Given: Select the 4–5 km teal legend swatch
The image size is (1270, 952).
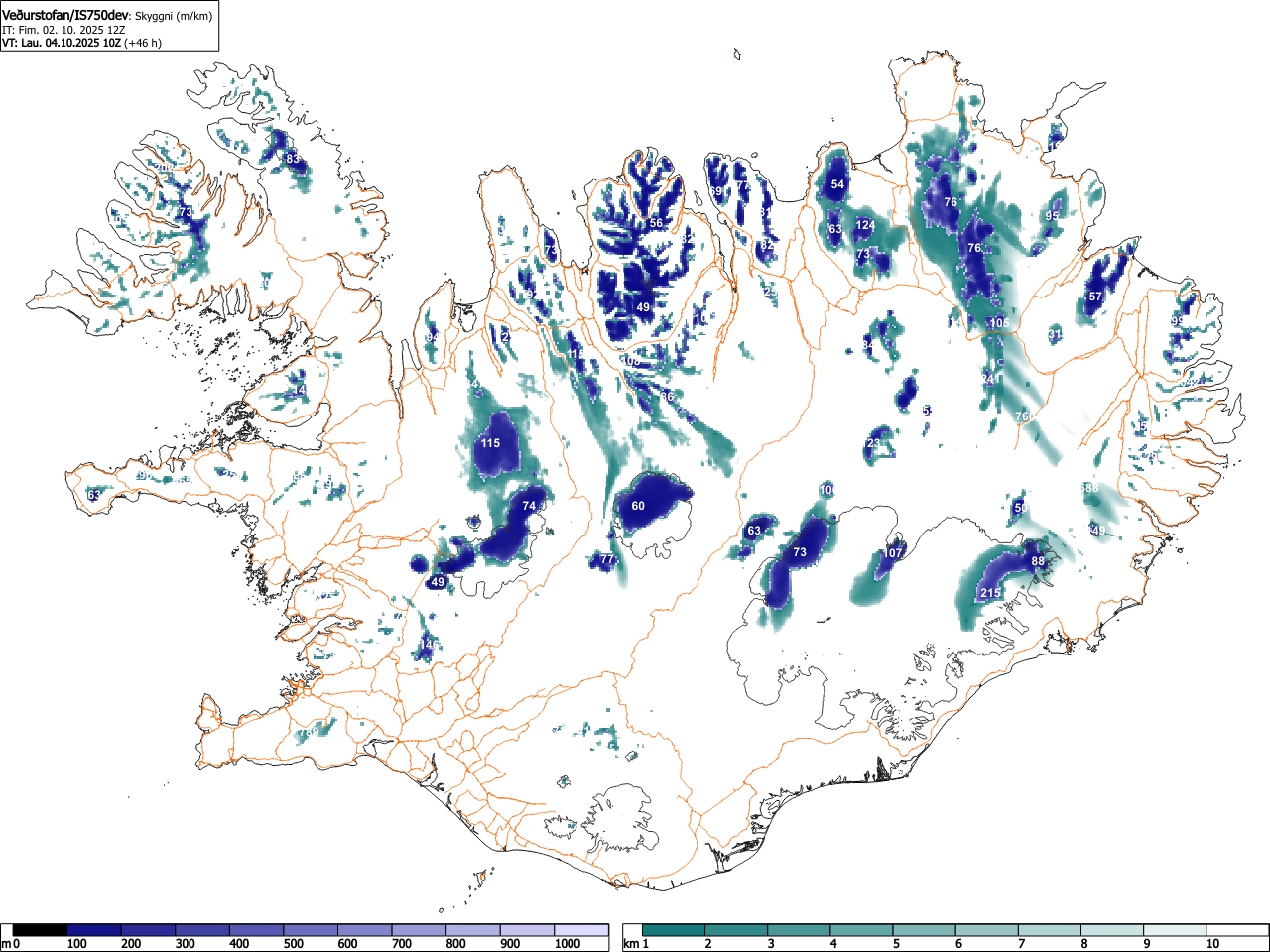Looking at the screenshot, I should click(863, 930).
